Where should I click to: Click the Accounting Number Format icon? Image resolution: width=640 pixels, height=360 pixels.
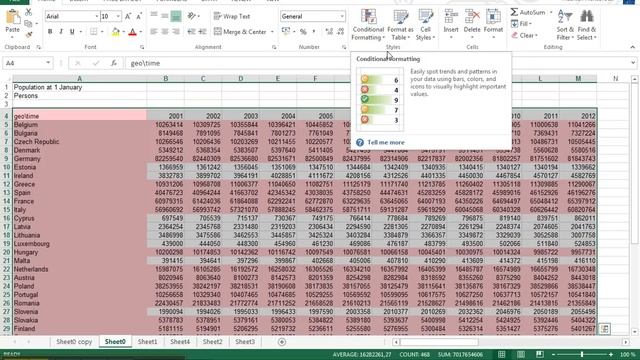286,31
